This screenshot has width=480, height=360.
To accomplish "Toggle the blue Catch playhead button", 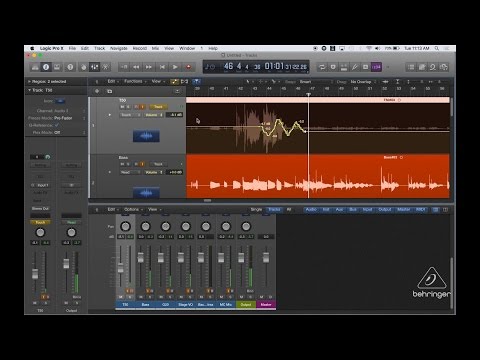I will coord(197,81).
